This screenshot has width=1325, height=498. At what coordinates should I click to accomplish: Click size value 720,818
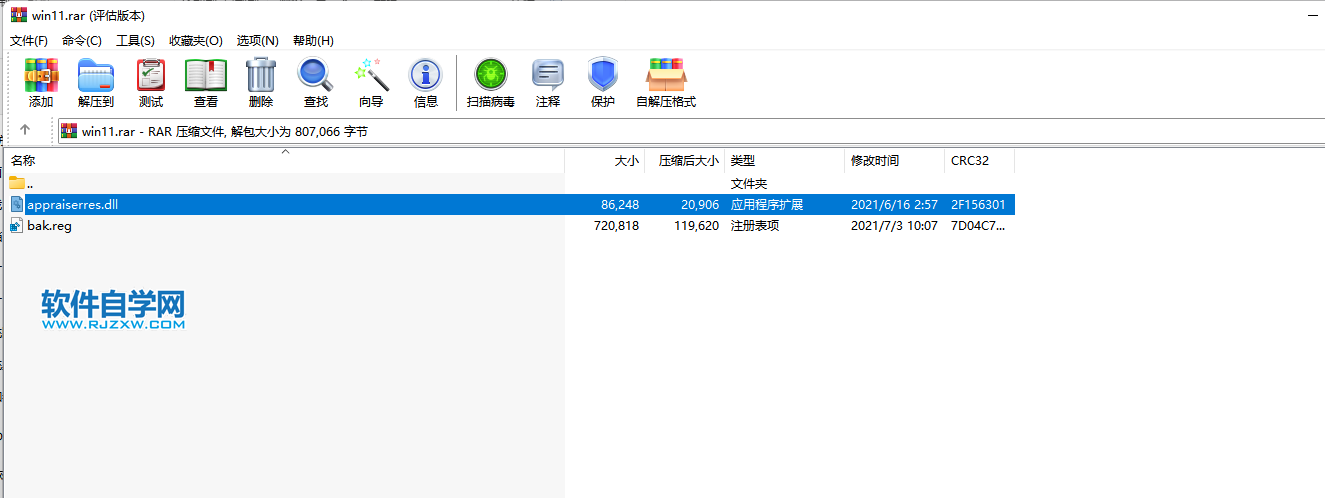(x=616, y=225)
